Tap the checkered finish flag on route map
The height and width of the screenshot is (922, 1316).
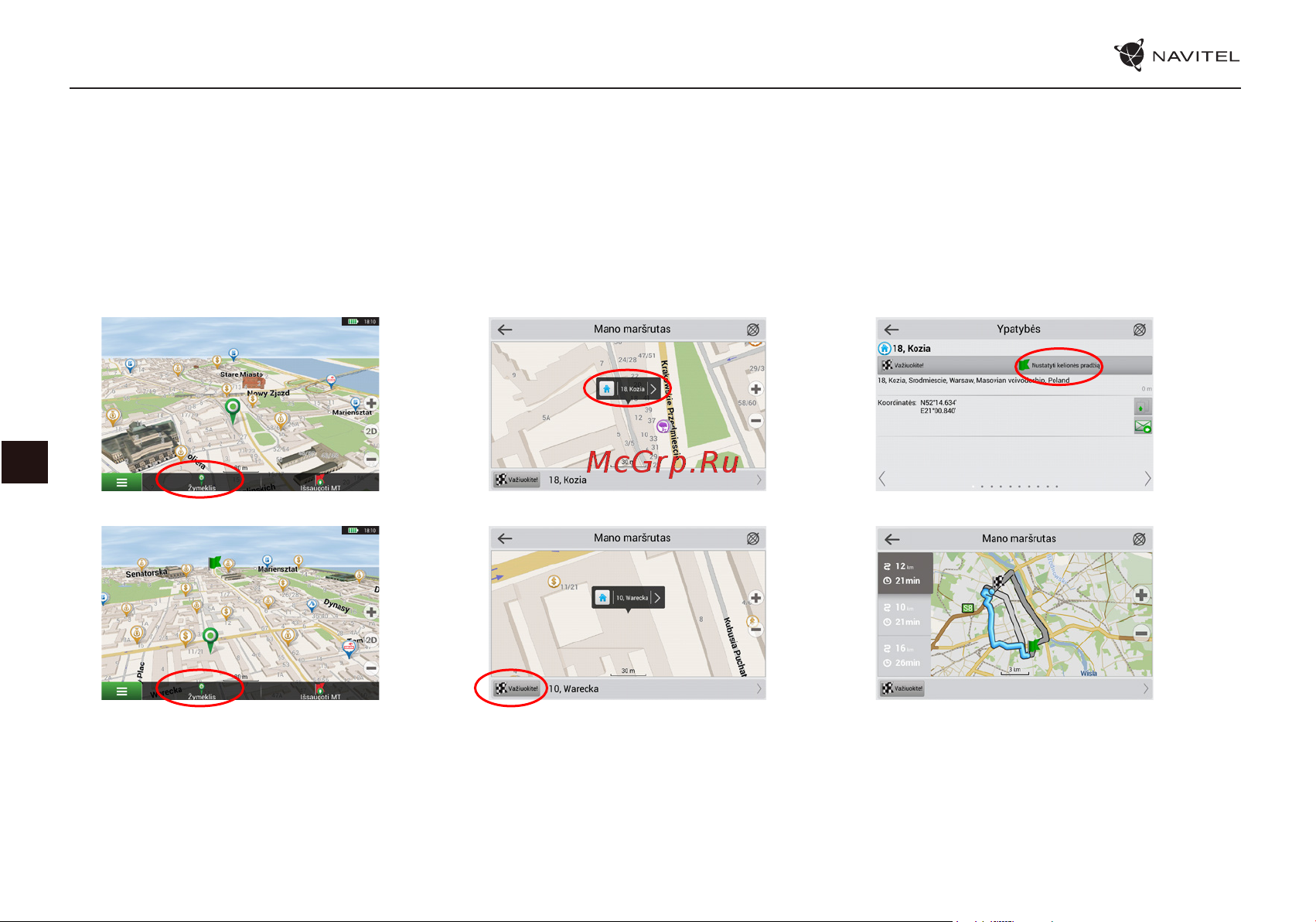click(997, 582)
